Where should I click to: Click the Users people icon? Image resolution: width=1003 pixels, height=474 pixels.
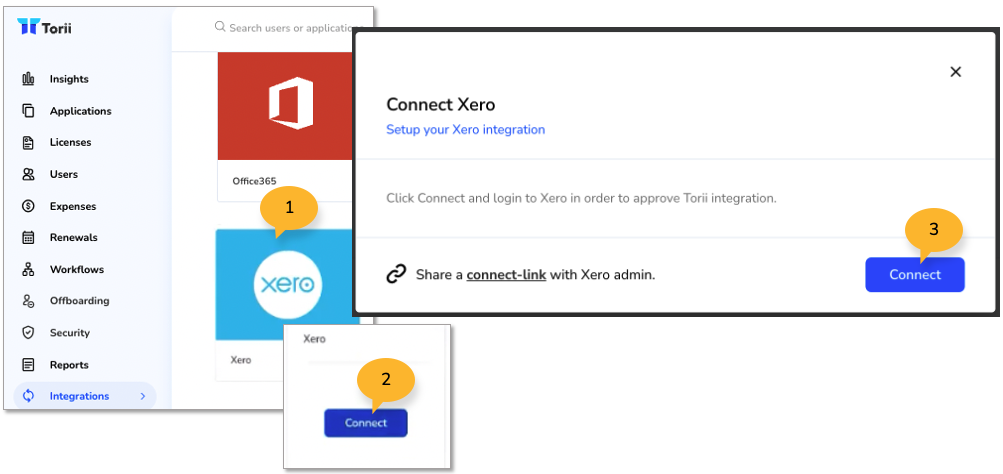[x=28, y=174]
